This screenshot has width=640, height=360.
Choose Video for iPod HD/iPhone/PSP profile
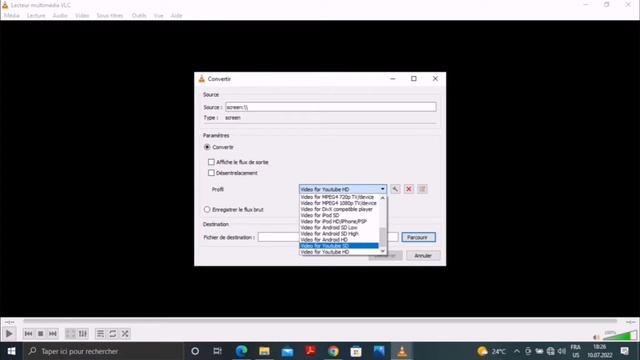[339, 221]
